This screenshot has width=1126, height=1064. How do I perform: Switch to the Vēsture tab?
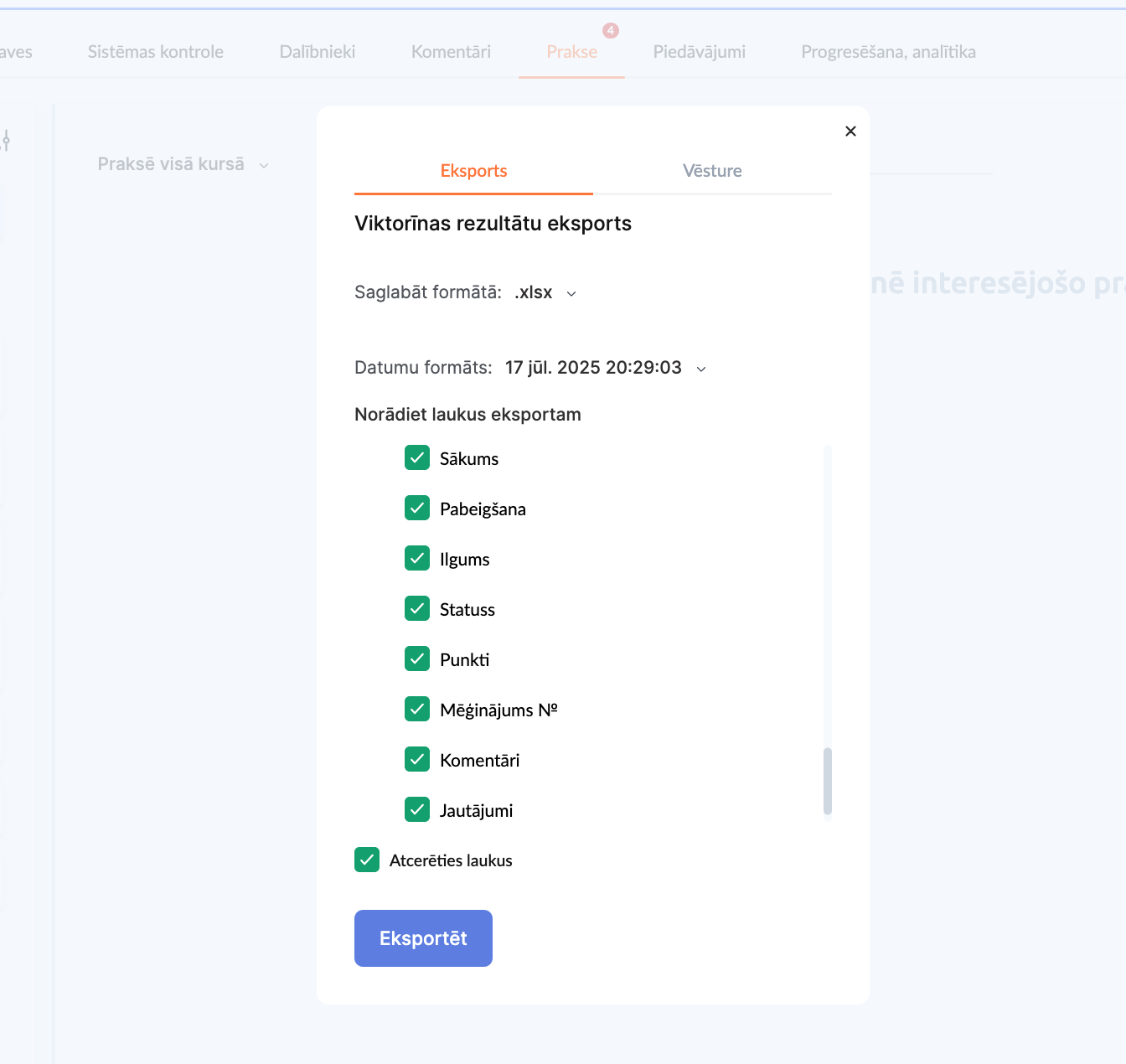coord(712,171)
